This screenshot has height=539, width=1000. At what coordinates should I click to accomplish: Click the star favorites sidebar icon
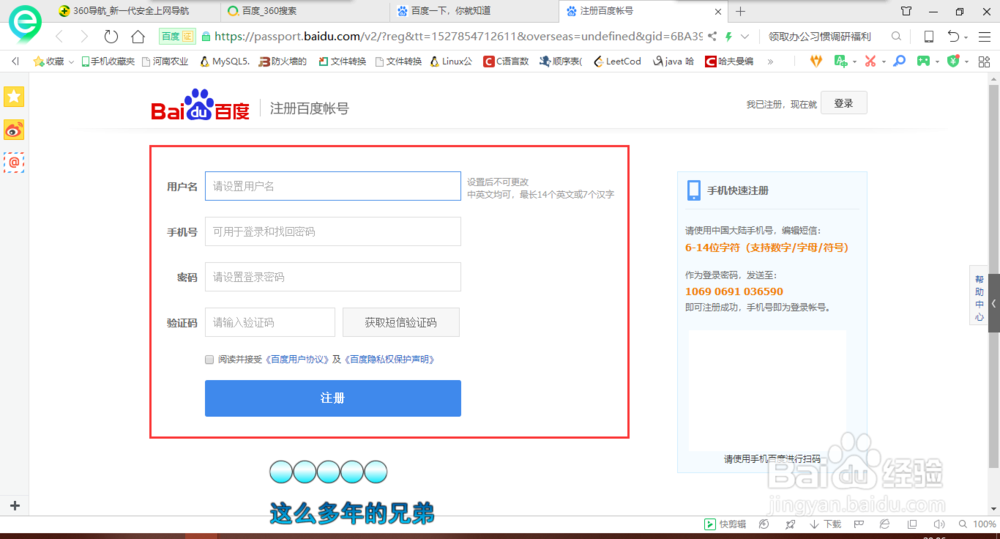[x=14, y=97]
